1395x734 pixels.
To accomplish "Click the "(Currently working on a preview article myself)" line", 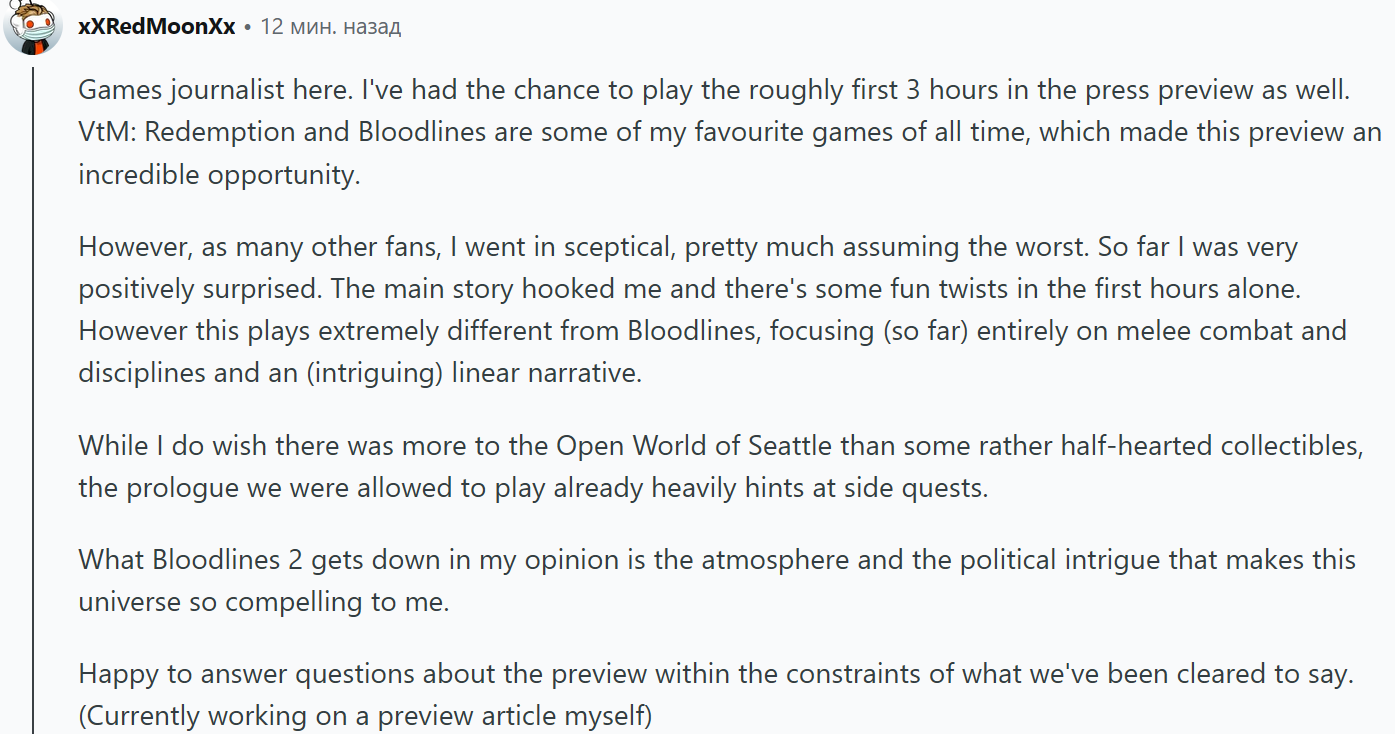I will click(x=365, y=716).
